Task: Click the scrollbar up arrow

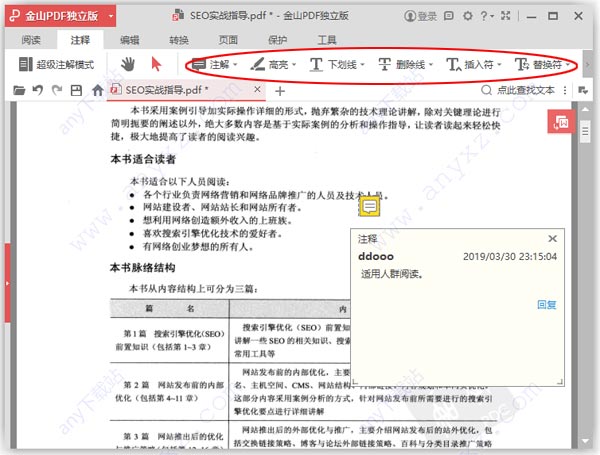Action: (585, 109)
